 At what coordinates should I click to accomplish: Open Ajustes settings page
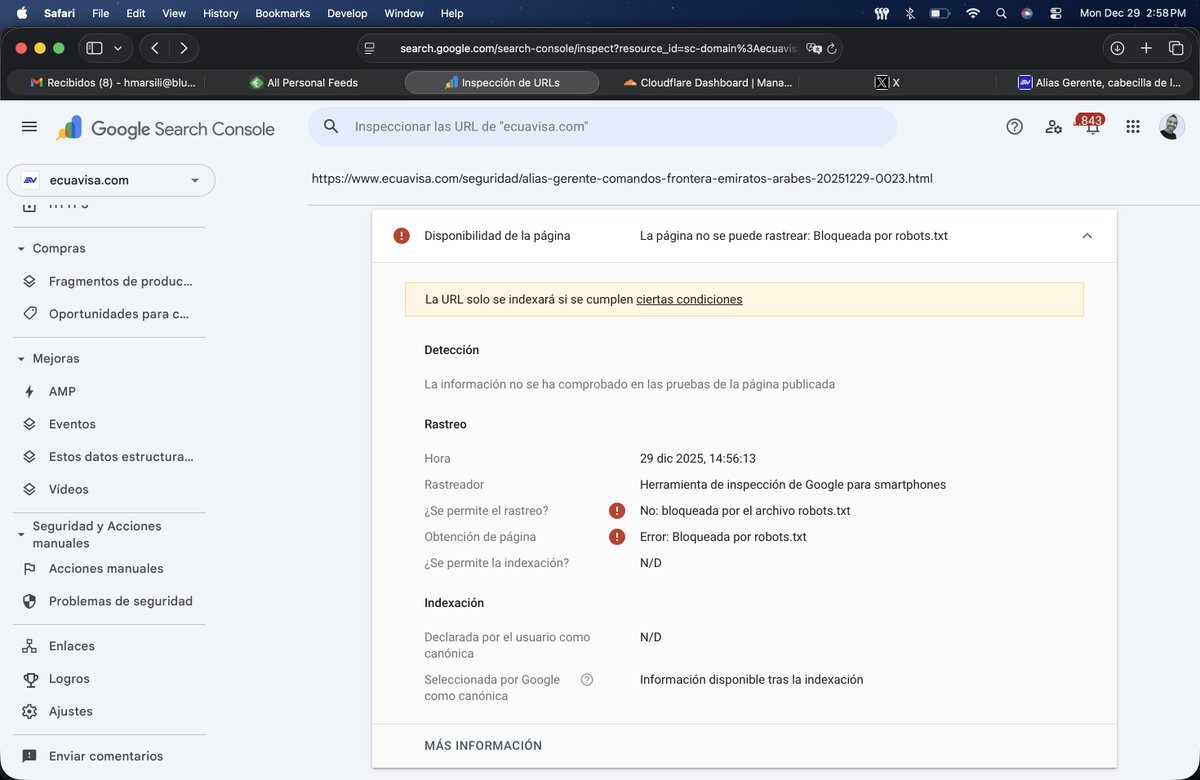(x=110, y=711)
